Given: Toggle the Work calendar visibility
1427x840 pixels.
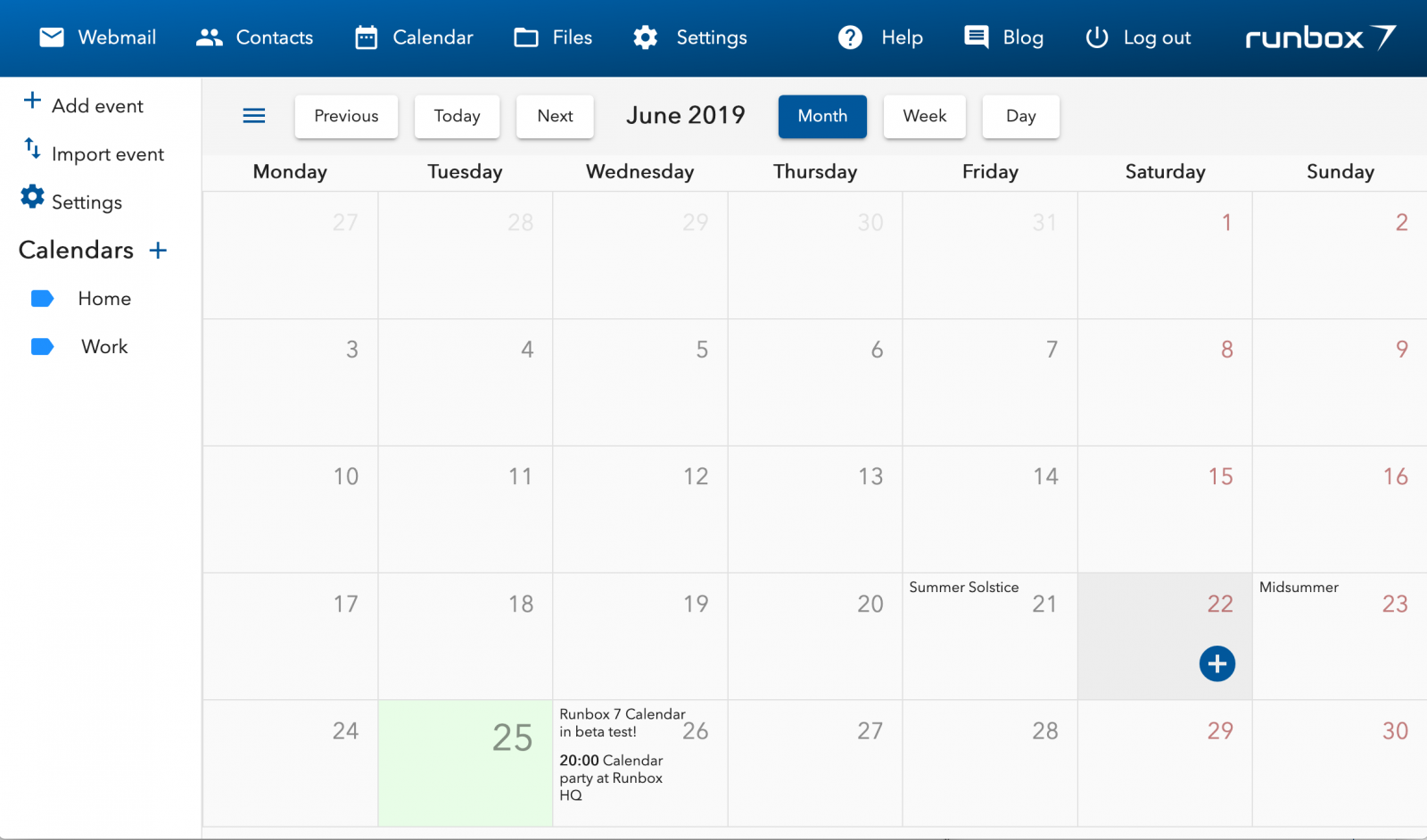Looking at the screenshot, I should pos(43,346).
